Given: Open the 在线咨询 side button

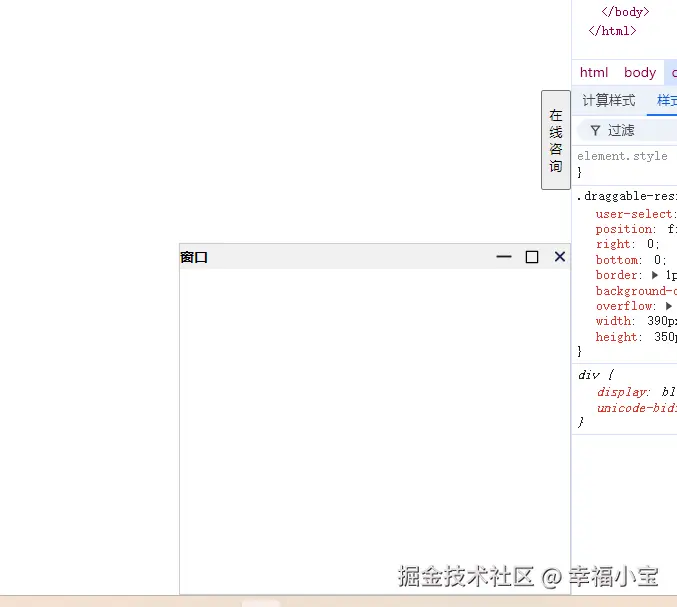Looking at the screenshot, I should point(556,140).
